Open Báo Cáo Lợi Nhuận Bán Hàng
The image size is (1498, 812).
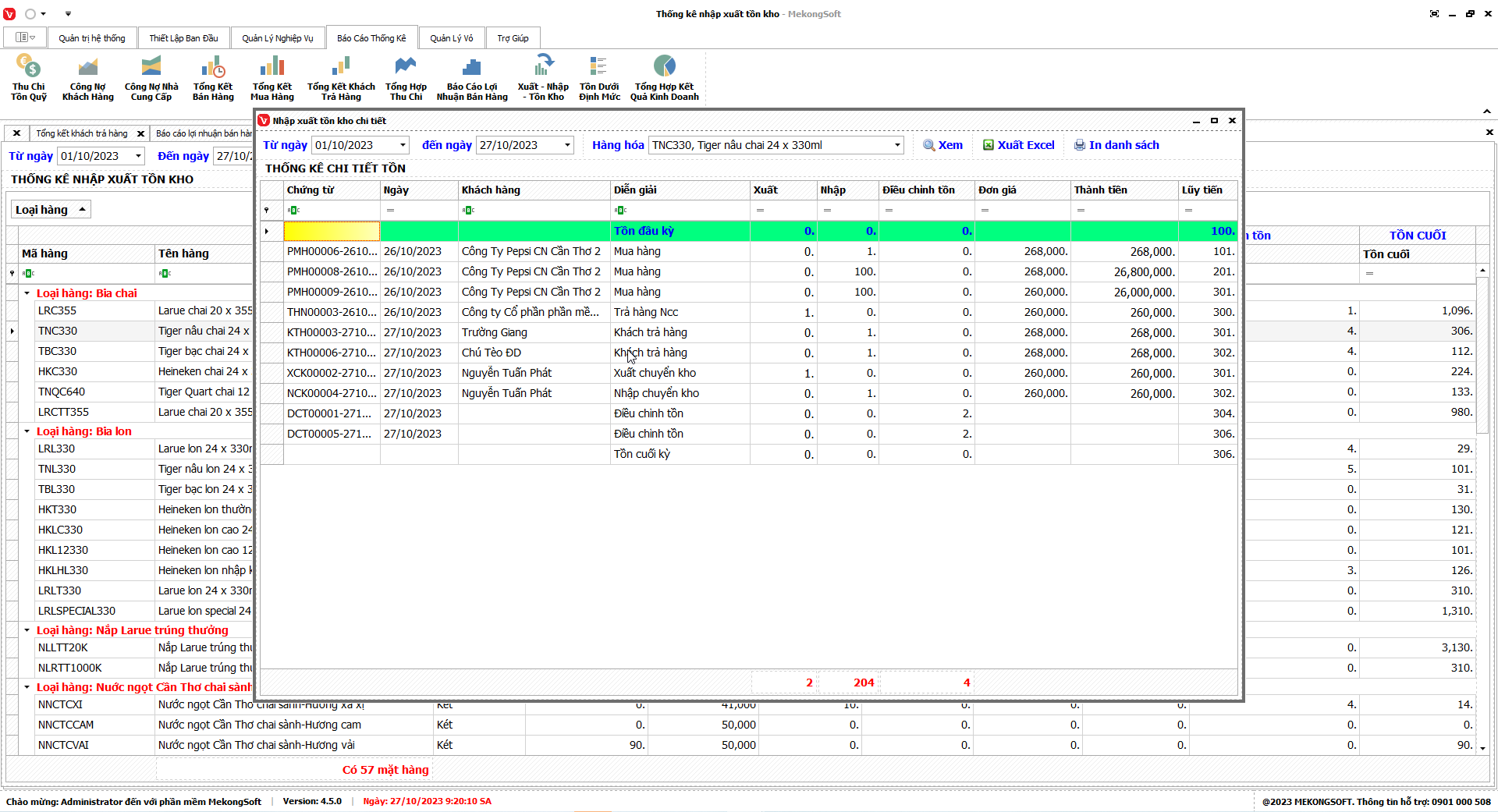pos(471,77)
